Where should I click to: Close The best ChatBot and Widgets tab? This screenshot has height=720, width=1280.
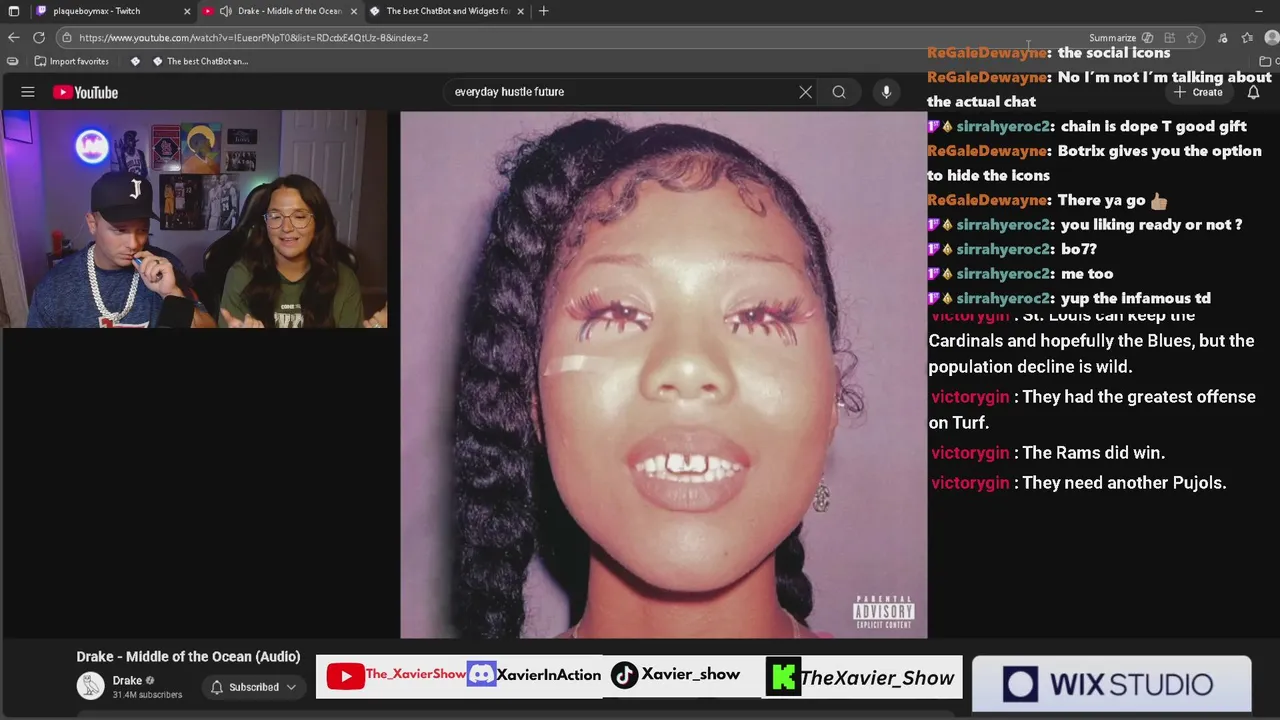point(520,11)
